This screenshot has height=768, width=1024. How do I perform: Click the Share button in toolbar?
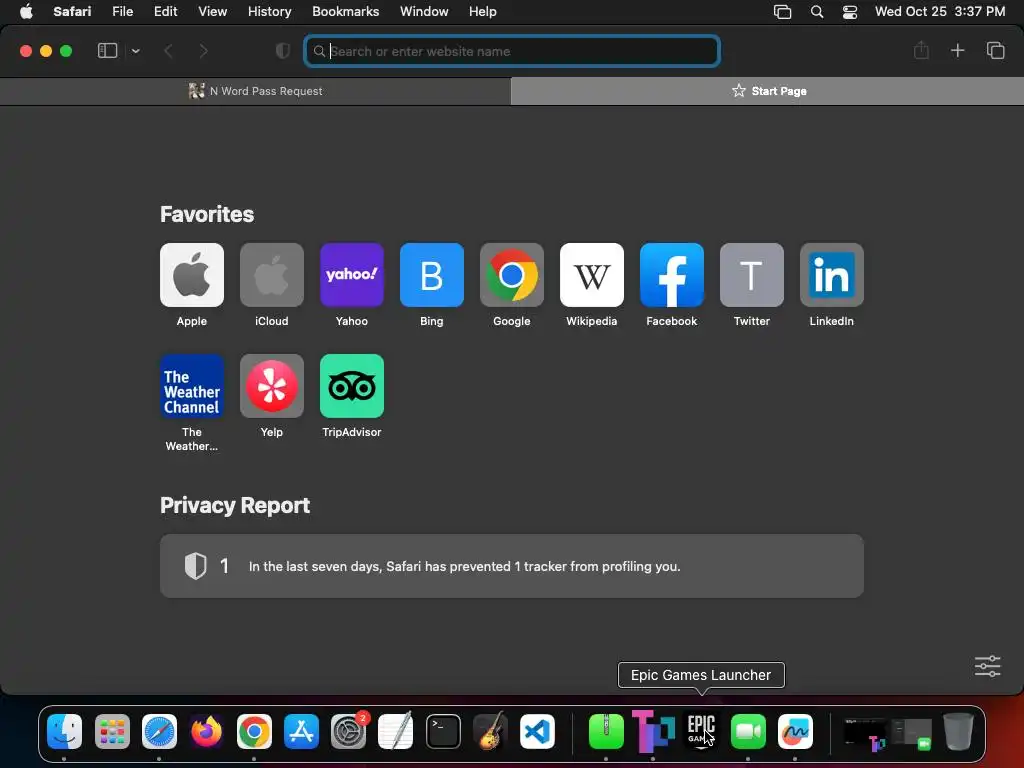tap(921, 50)
